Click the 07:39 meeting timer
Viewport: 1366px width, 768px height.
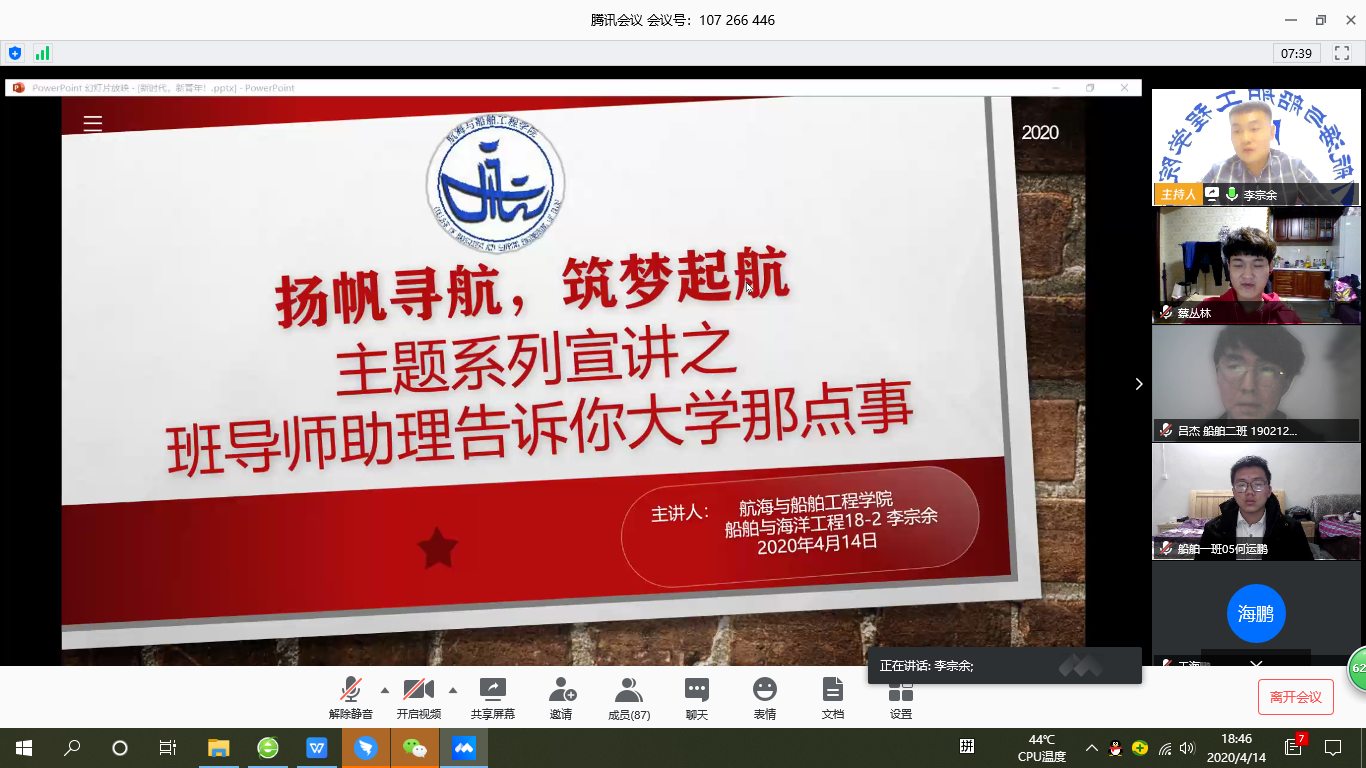pos(1296,53)
